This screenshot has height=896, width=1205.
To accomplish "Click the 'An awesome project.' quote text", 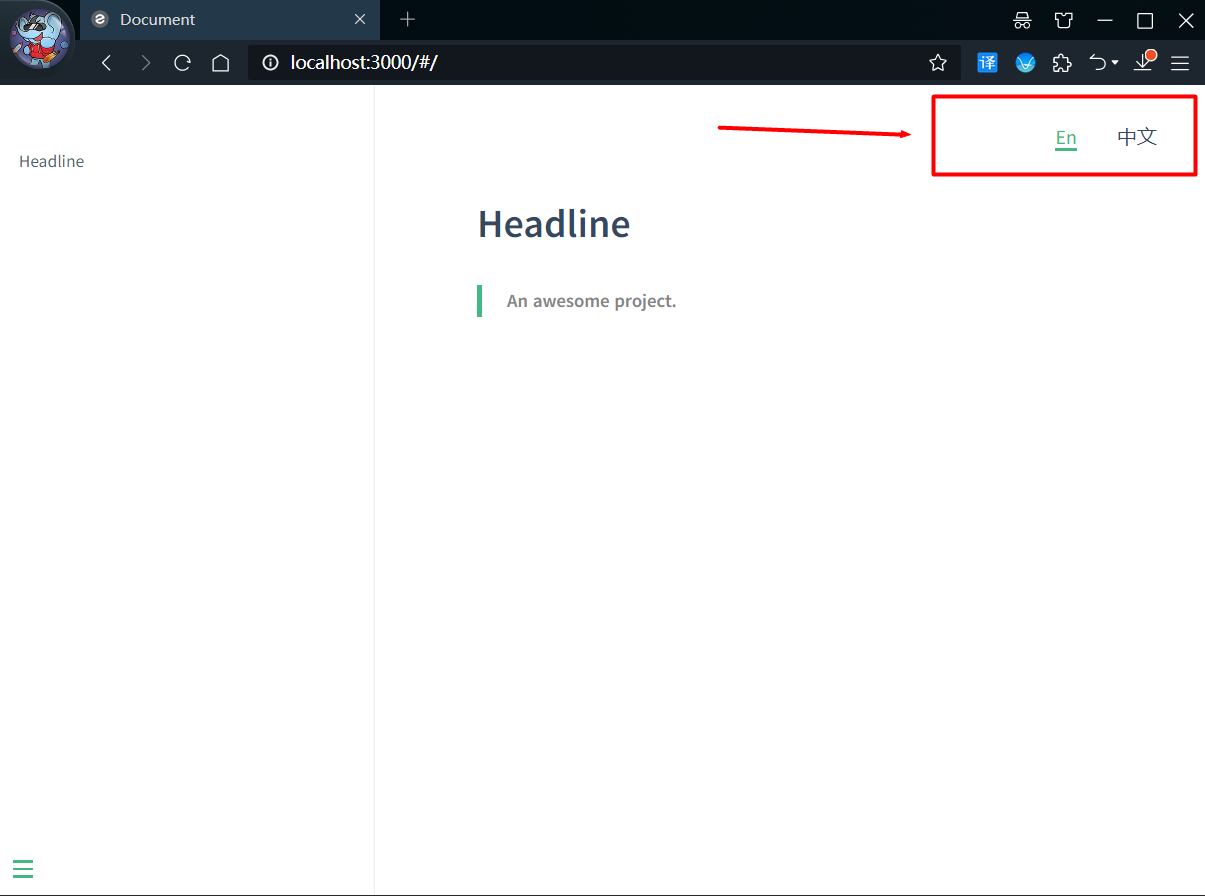I will [x=592, y=301].
